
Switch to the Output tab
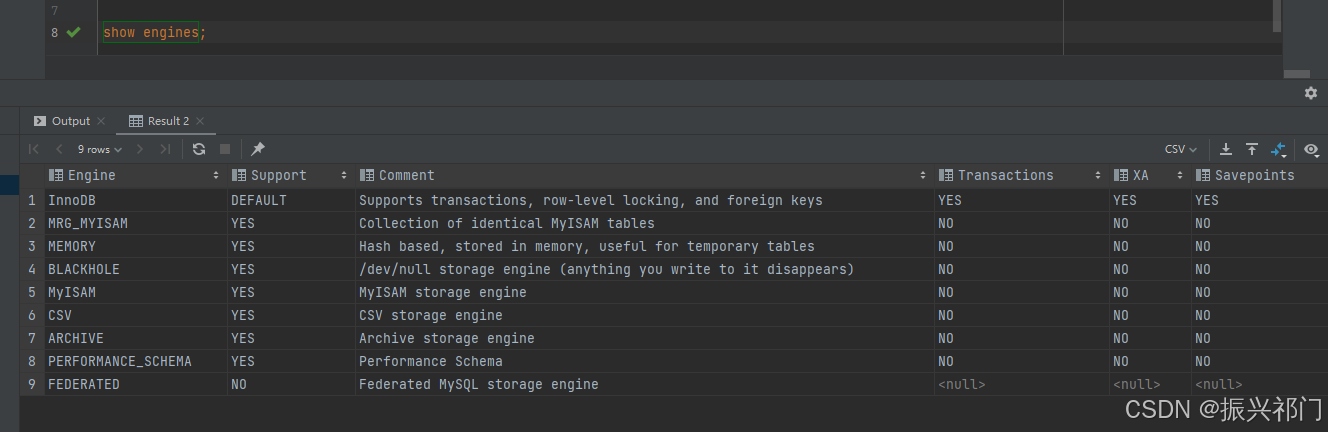62,121
